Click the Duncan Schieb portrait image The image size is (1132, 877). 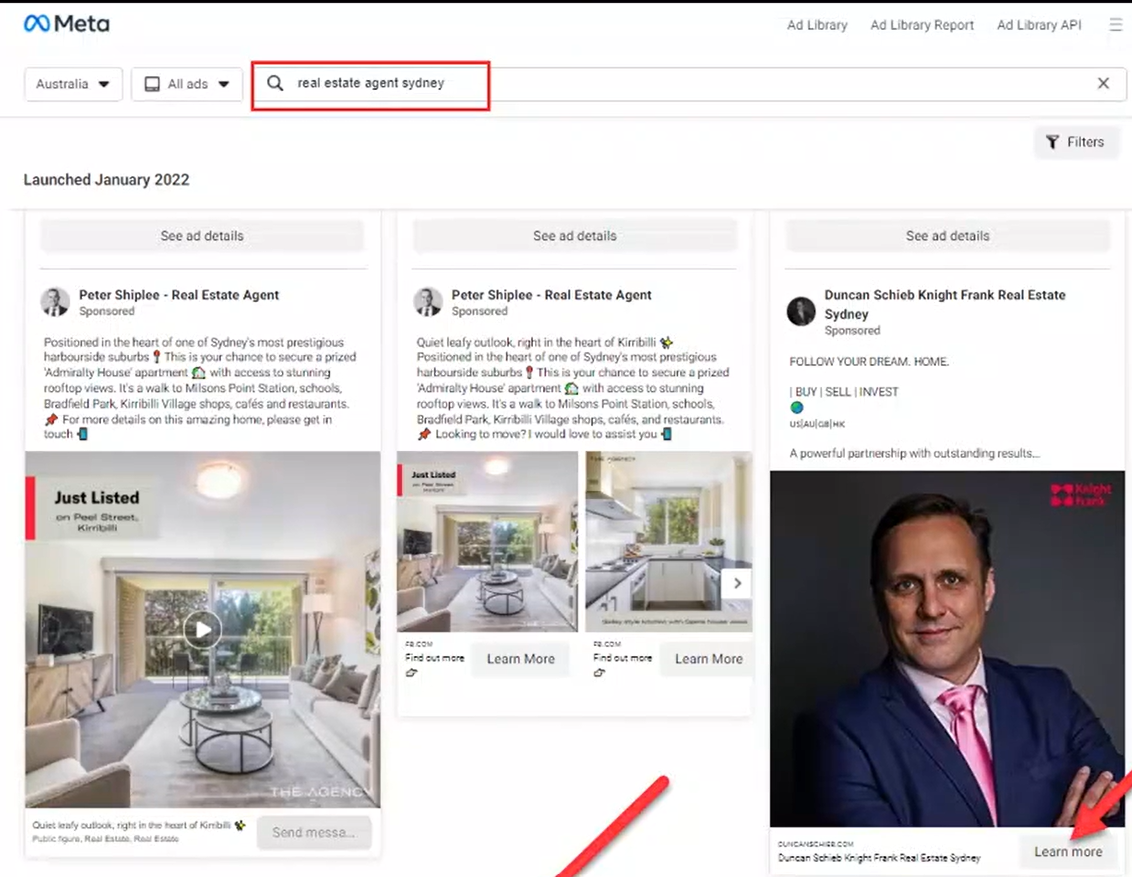point(947,649)
